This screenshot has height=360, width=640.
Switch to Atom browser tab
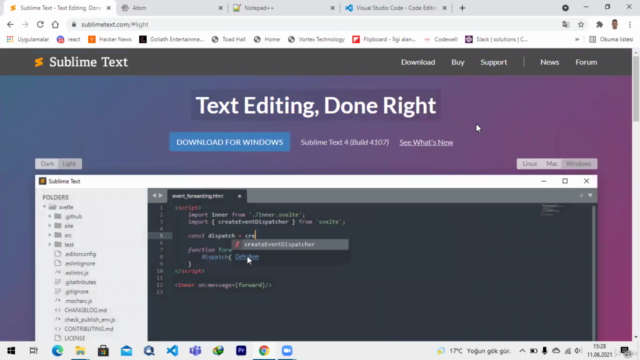(172, 8)
